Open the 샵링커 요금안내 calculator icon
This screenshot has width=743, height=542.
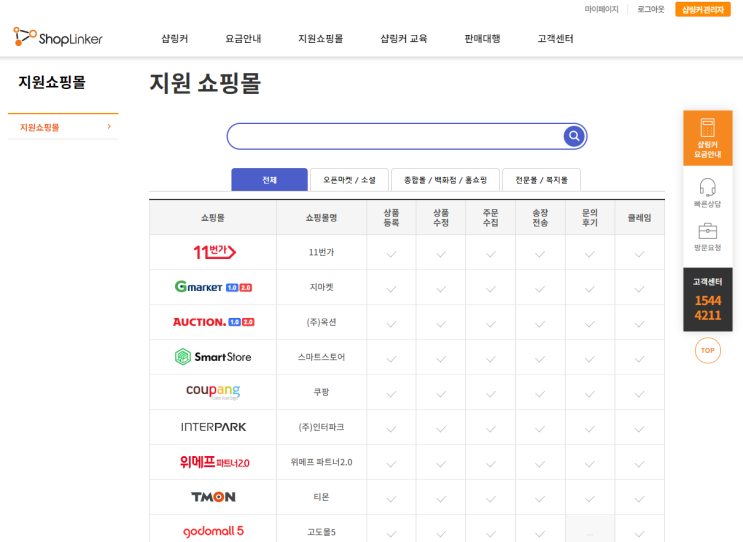pyautogui.click(x=707, y=128)
